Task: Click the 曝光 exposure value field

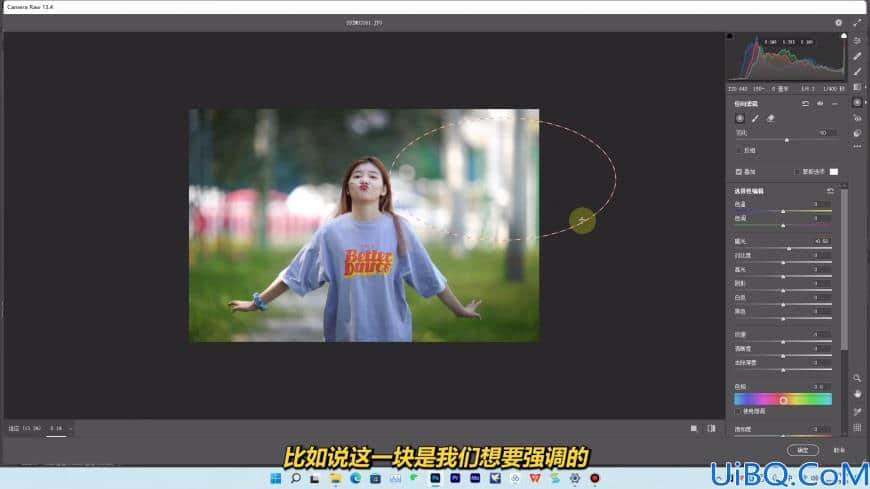Action: [x=822, y=241]
